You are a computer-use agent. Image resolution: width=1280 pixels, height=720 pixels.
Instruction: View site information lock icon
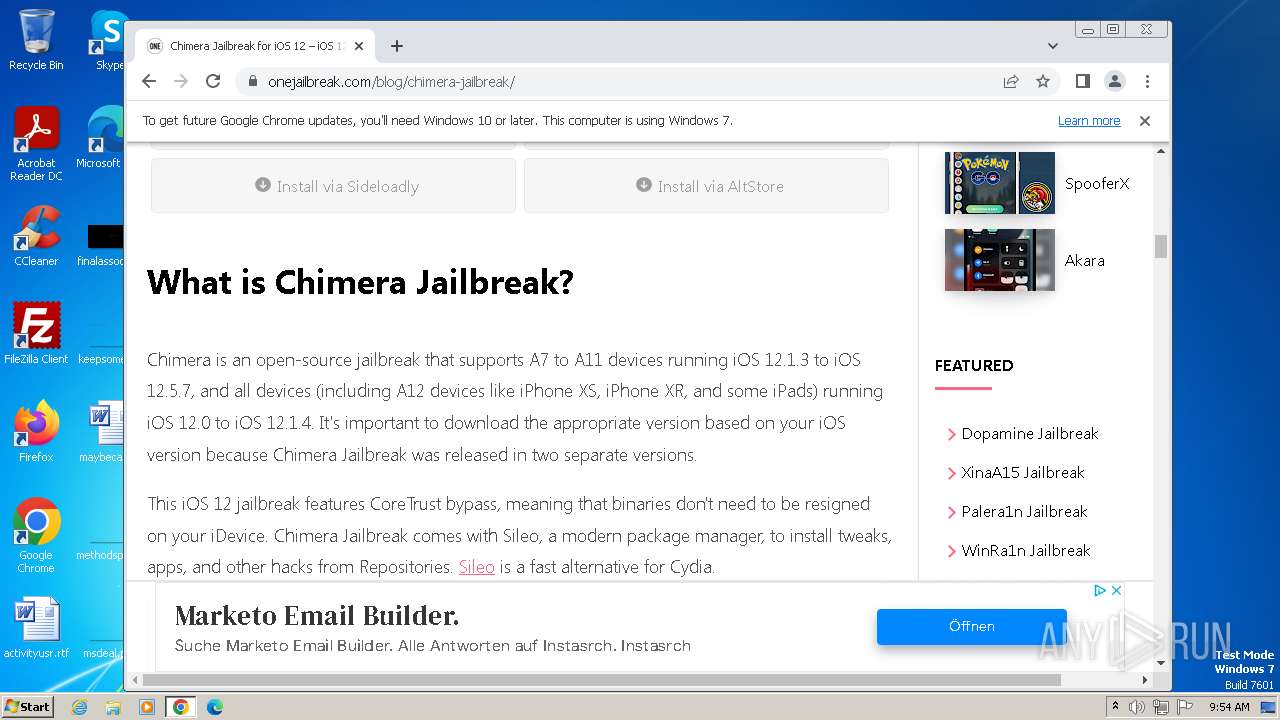pyautogui.click(x=251, y=82)
